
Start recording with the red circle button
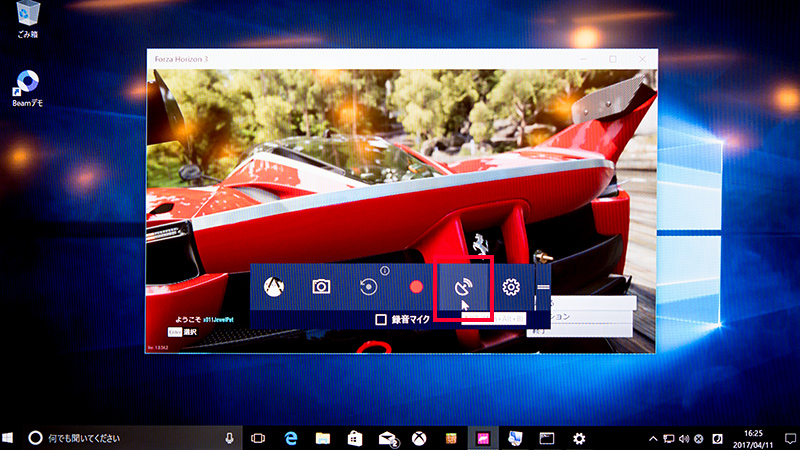[416, 287]
